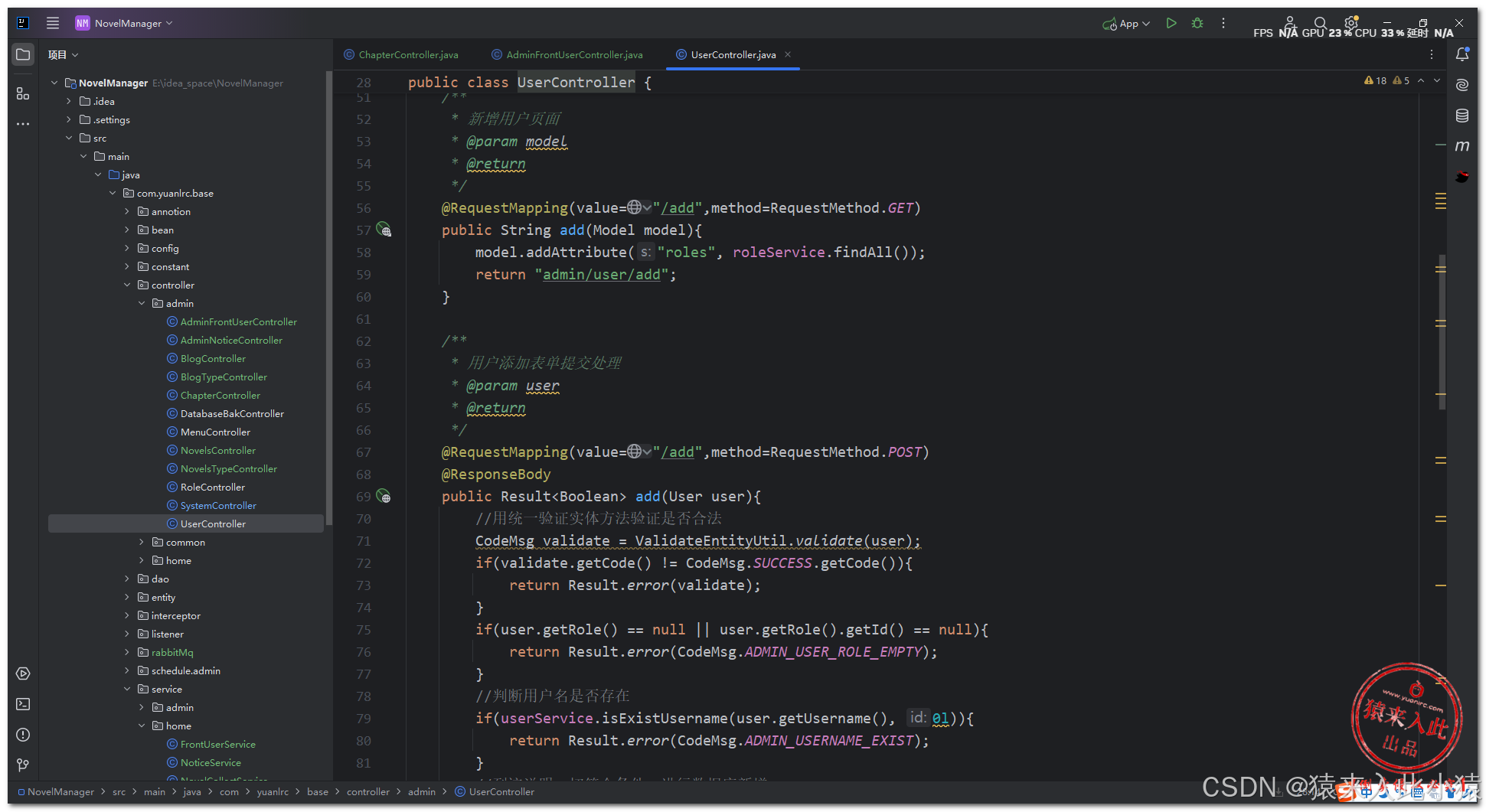Place cursor on line 71 validate code
This screenshot has height=812, width=1486.
point(697,540)
